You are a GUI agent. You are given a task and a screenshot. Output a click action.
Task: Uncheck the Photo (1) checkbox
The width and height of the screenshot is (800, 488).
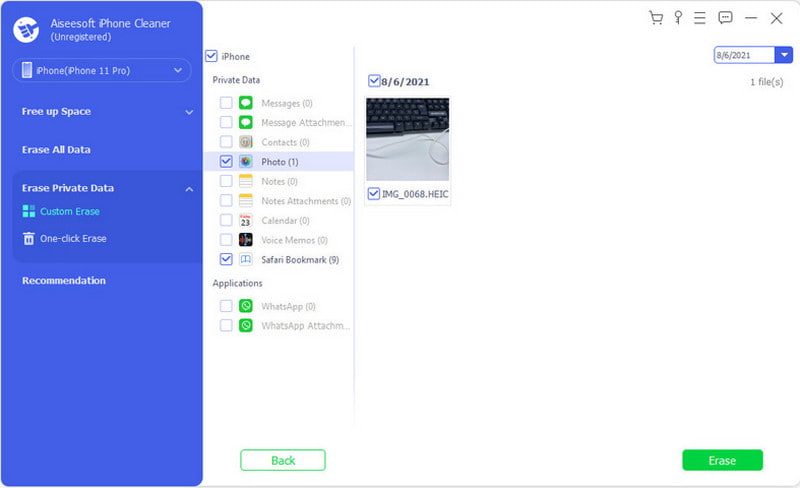[226, 162]
